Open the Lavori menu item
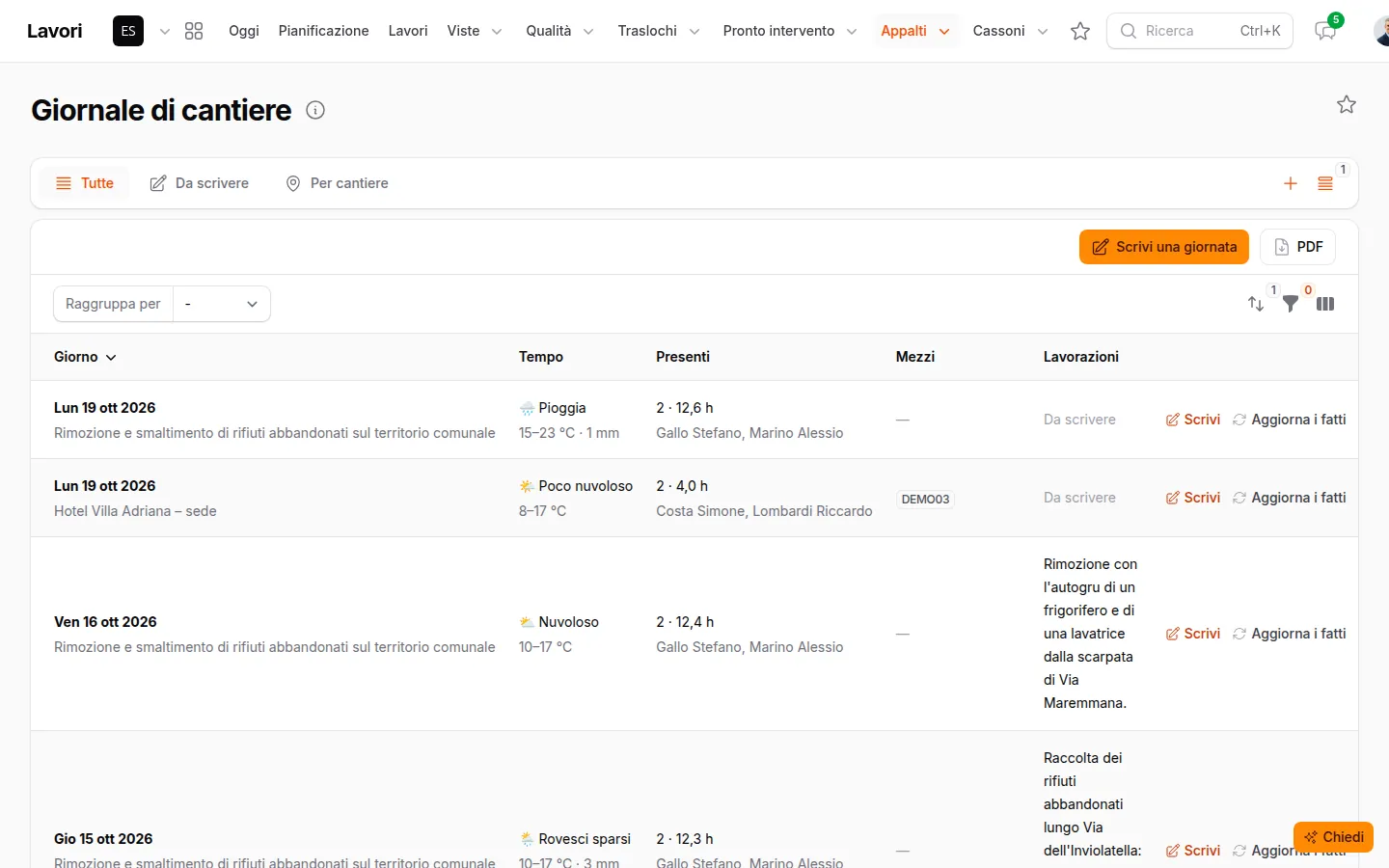The height and width of the screenshot is (868, 1389). [408, 31]
